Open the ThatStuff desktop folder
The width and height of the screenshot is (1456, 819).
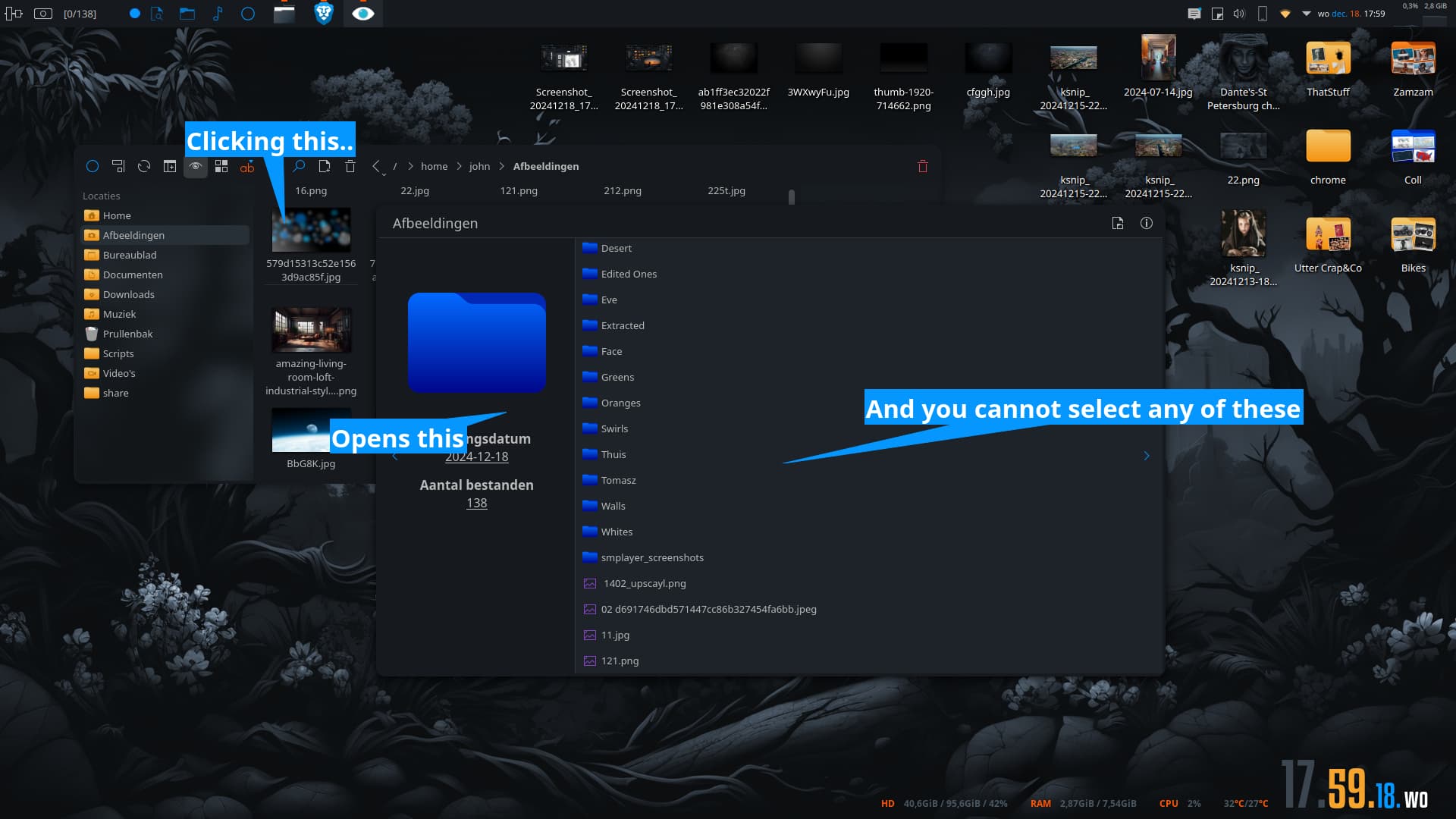[x=1328, y=67]
